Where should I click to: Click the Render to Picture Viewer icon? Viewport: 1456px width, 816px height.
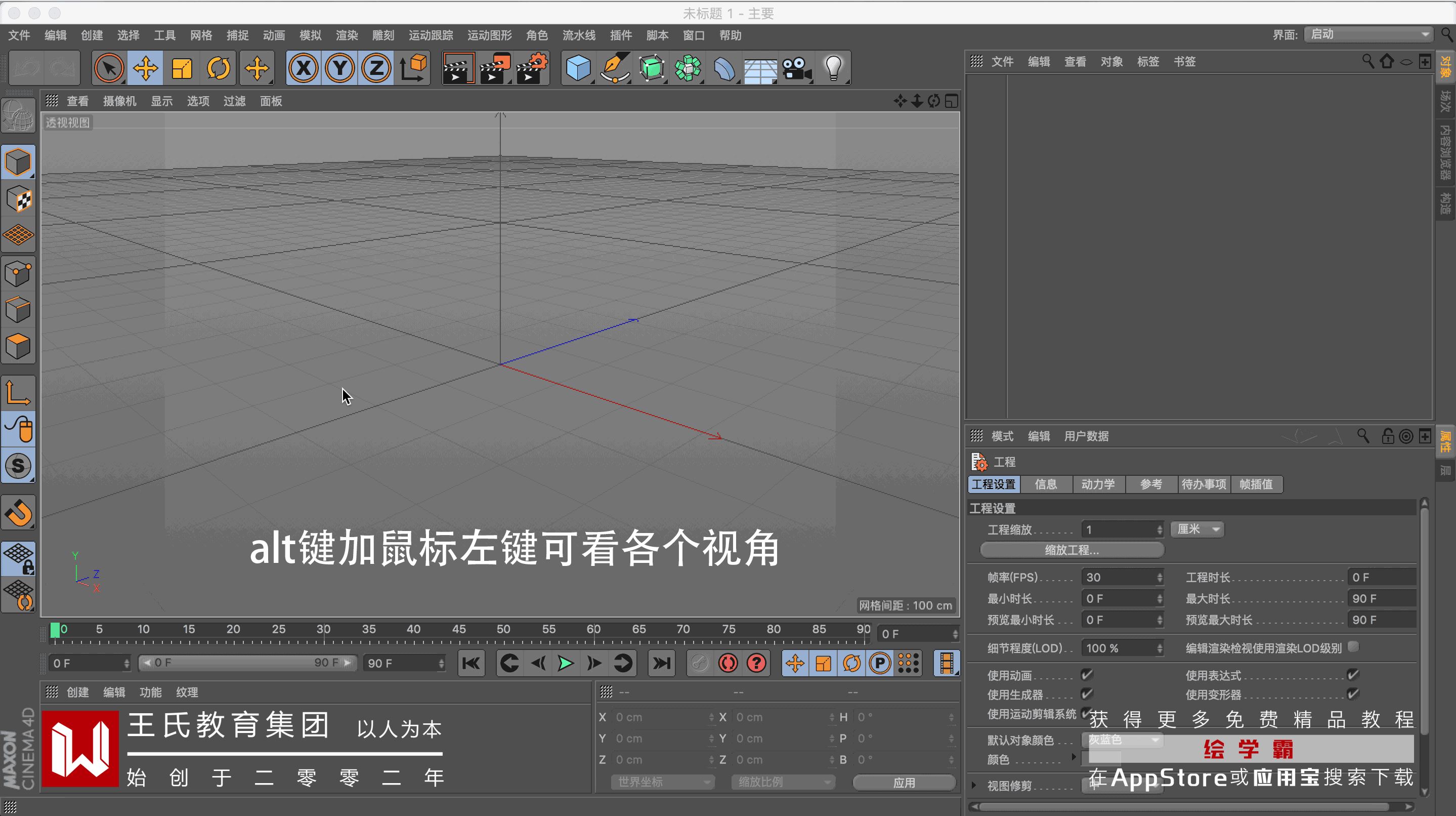[x=494, y=68]
